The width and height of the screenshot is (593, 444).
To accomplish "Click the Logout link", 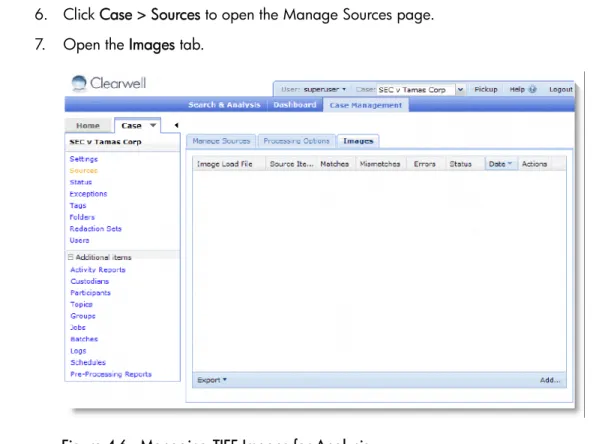I will [x=561, y=89].
